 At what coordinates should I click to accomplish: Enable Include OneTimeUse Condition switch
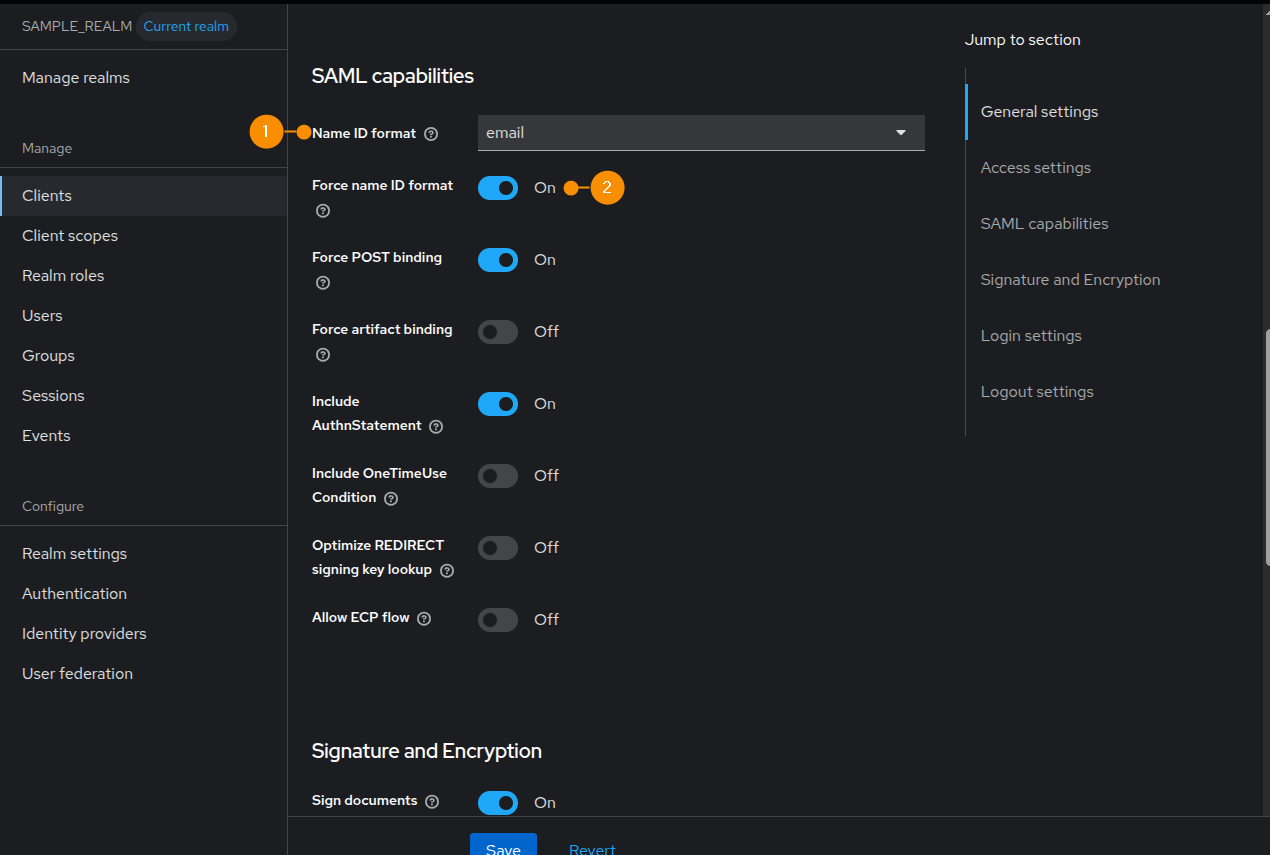coord(498,476)
